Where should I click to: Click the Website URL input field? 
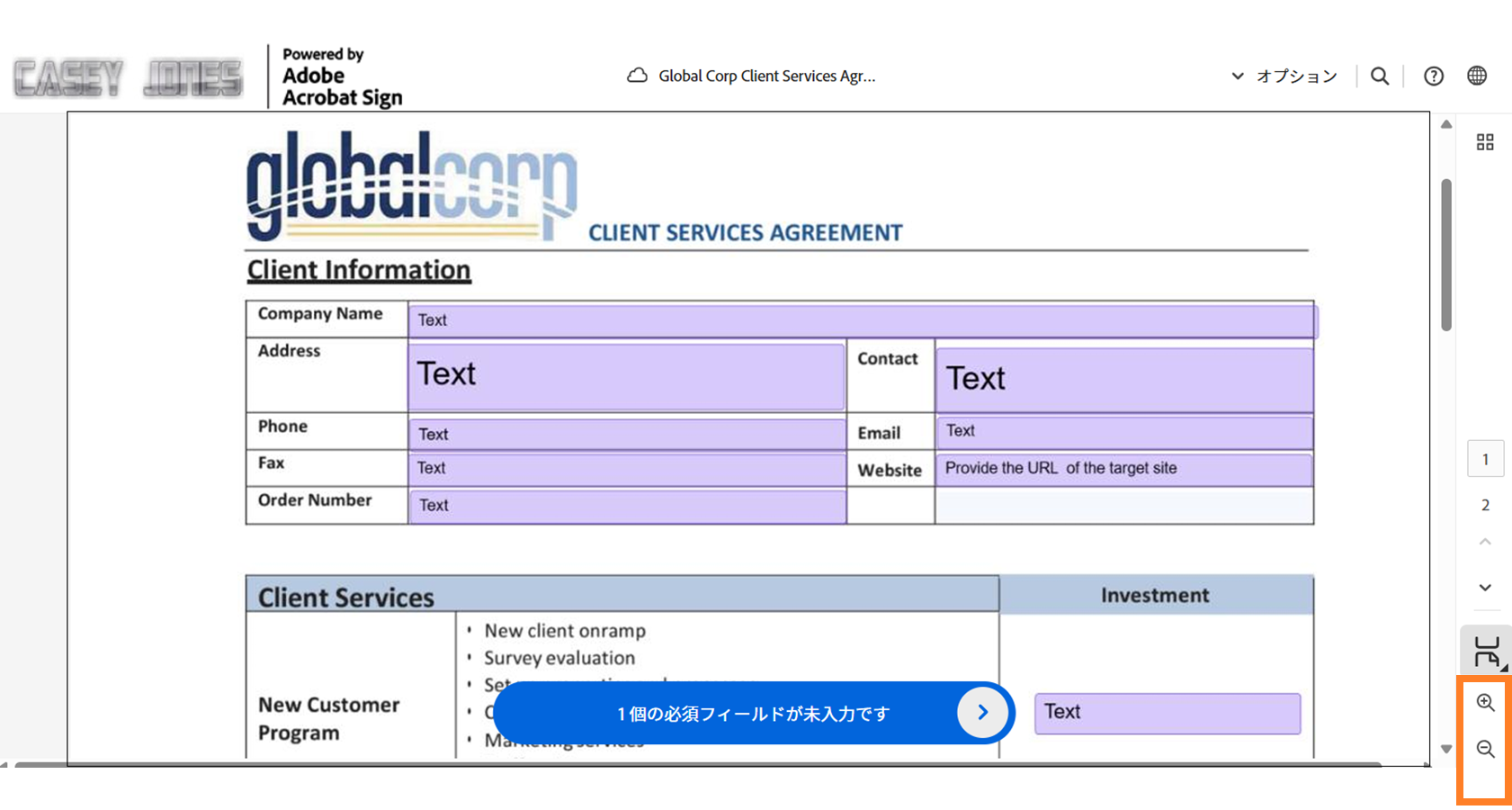coord(1123,469)
